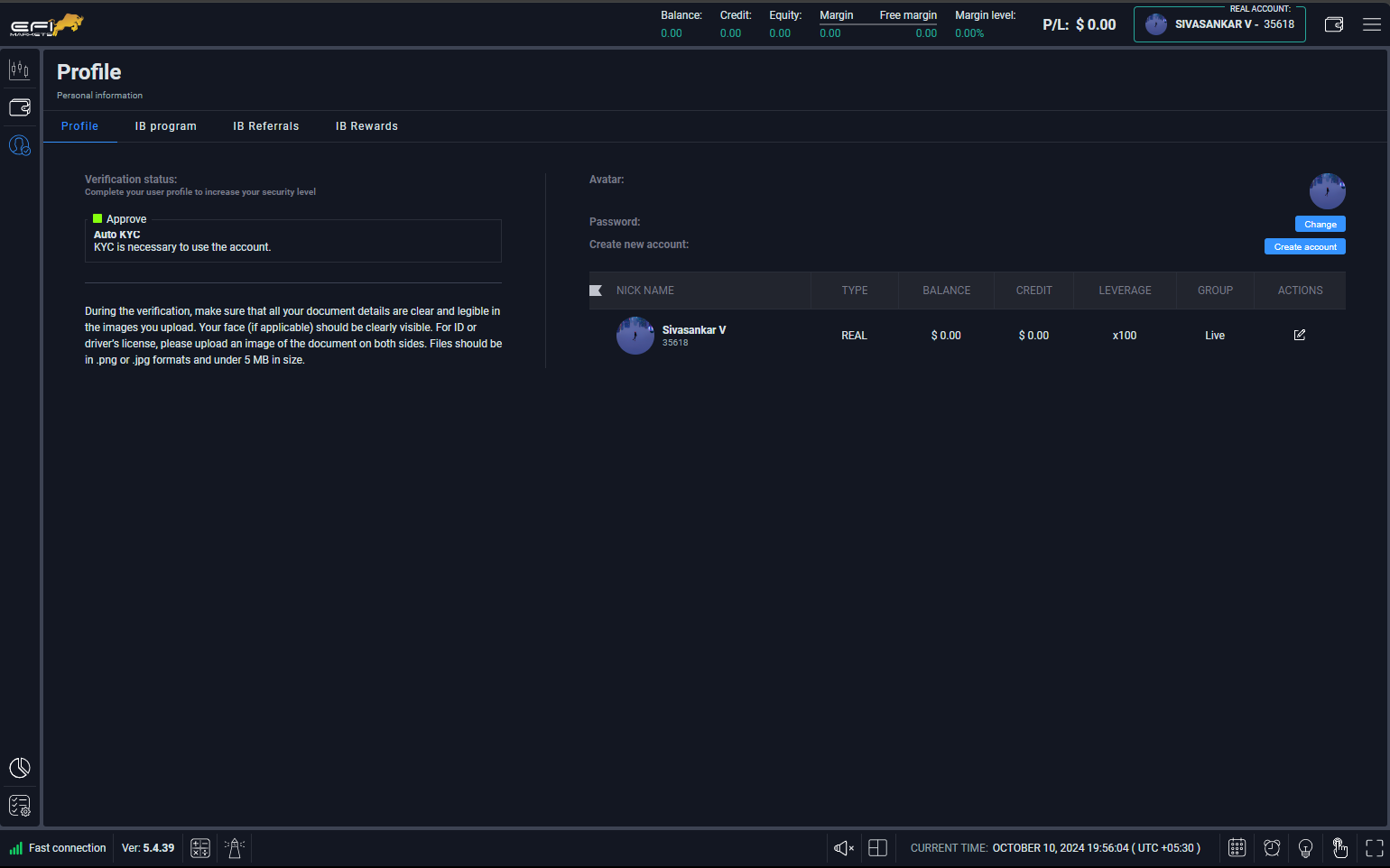Screen dimensions: 1390x868
Task: Click the Free margin value in header
Action: [926, 33]
